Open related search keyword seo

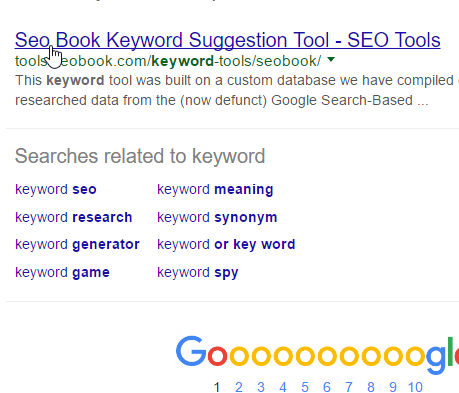[x=56, y=189]
